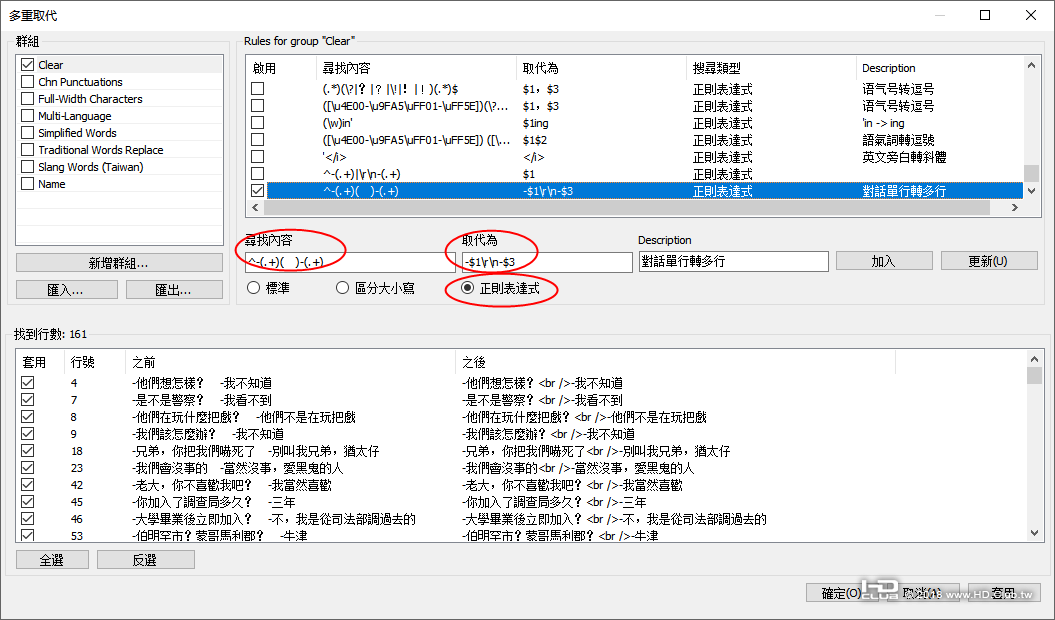Click the 全選 button
Viewport: 1055px width, 620px height.
(52, 559)
